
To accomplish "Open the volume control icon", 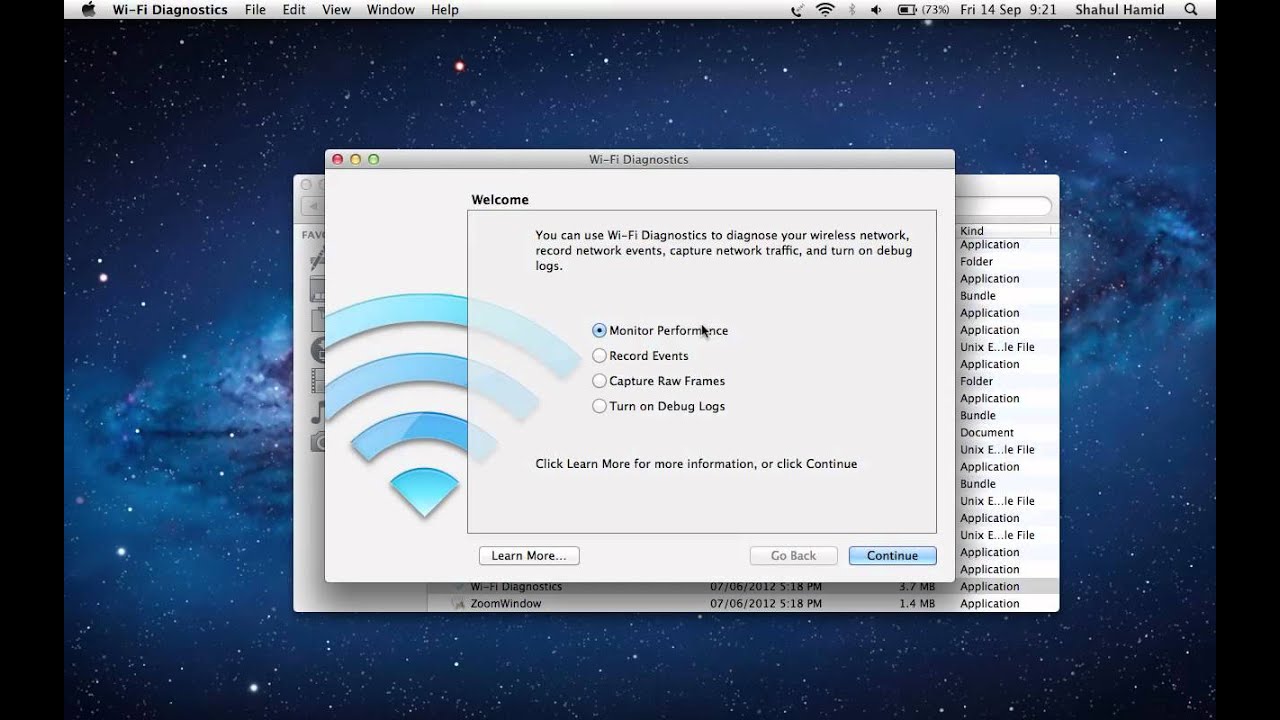I will click(x=876, y=10).
